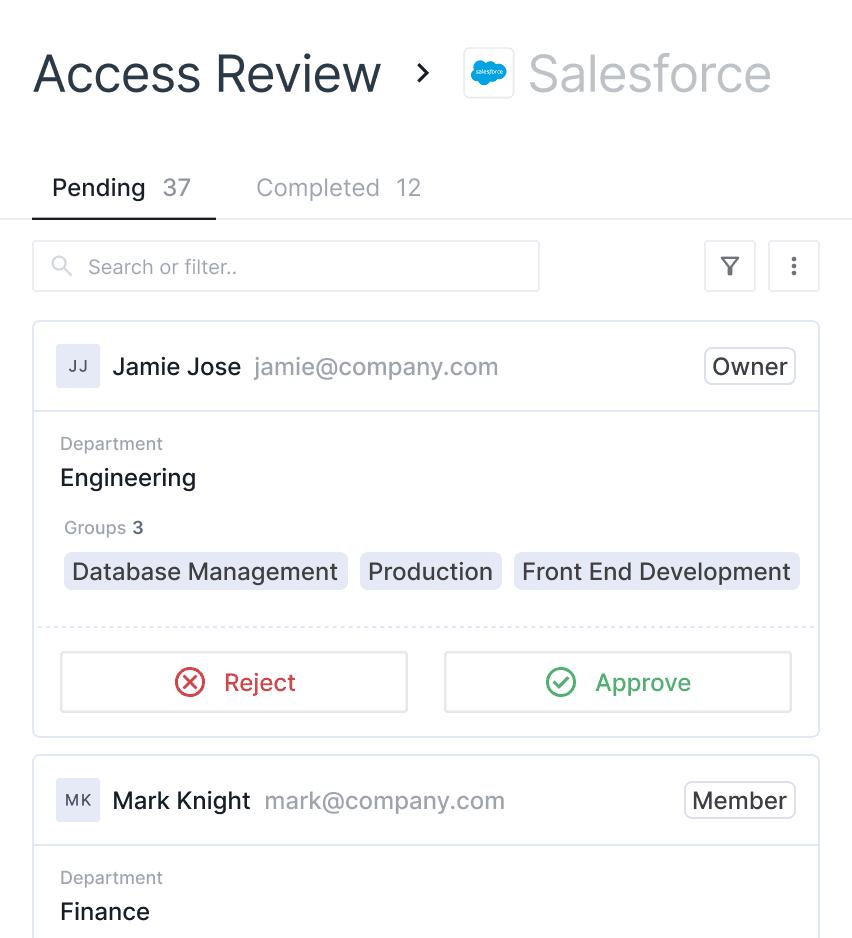
Task: Select the Front End Development group tag
Action: pos(656,571)
